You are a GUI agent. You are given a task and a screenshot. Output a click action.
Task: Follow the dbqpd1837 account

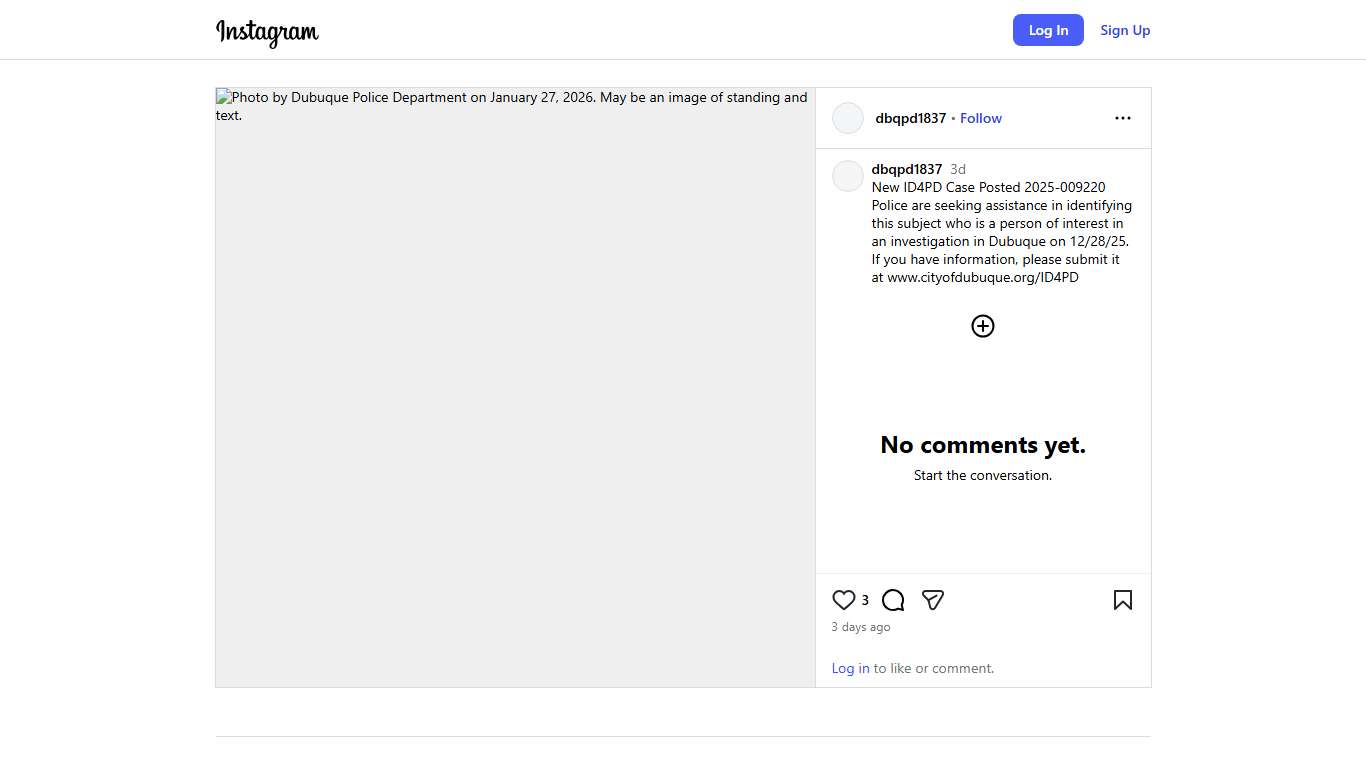[980, 118]
